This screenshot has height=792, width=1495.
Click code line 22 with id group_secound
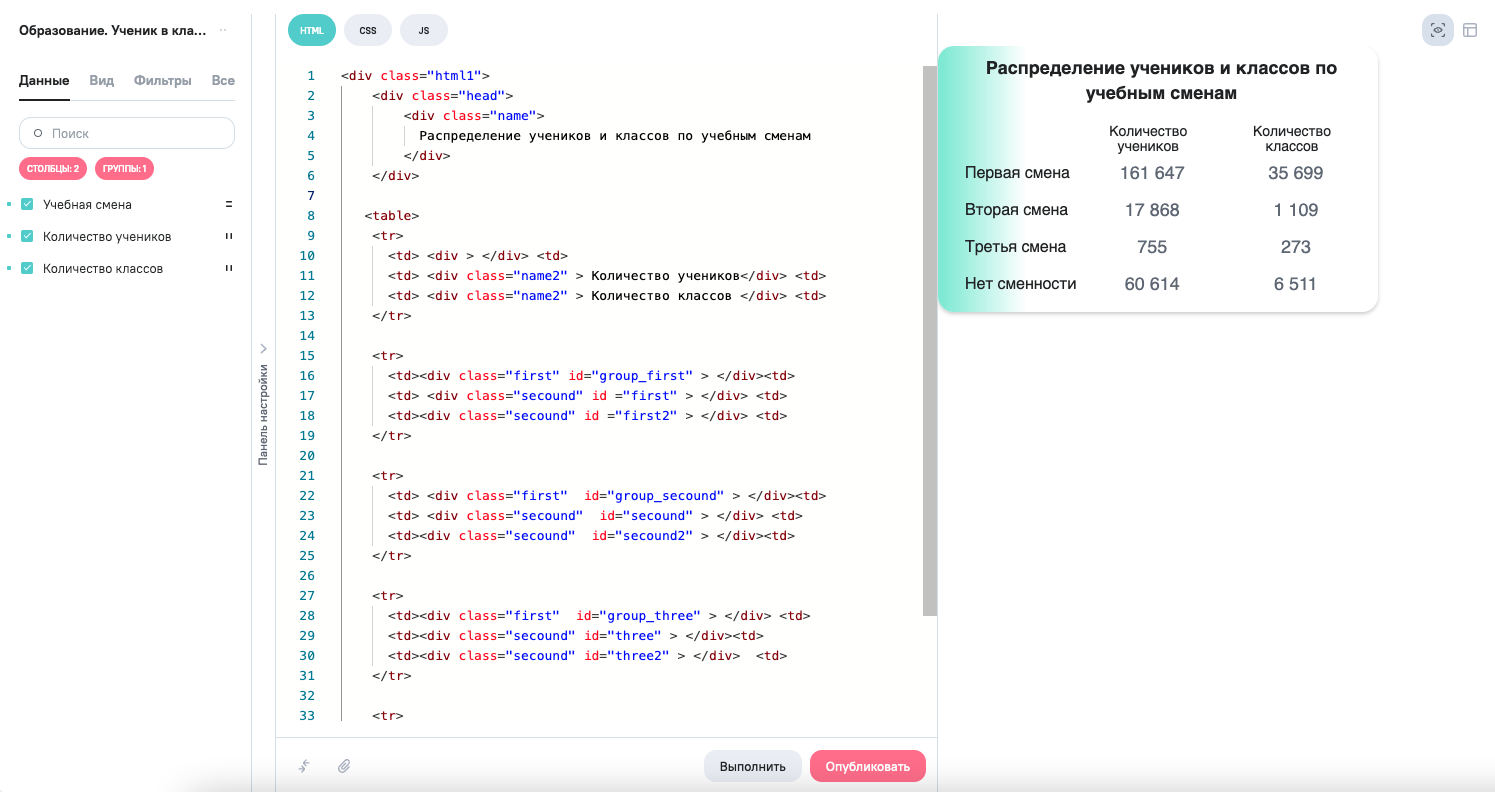(607, 496)
